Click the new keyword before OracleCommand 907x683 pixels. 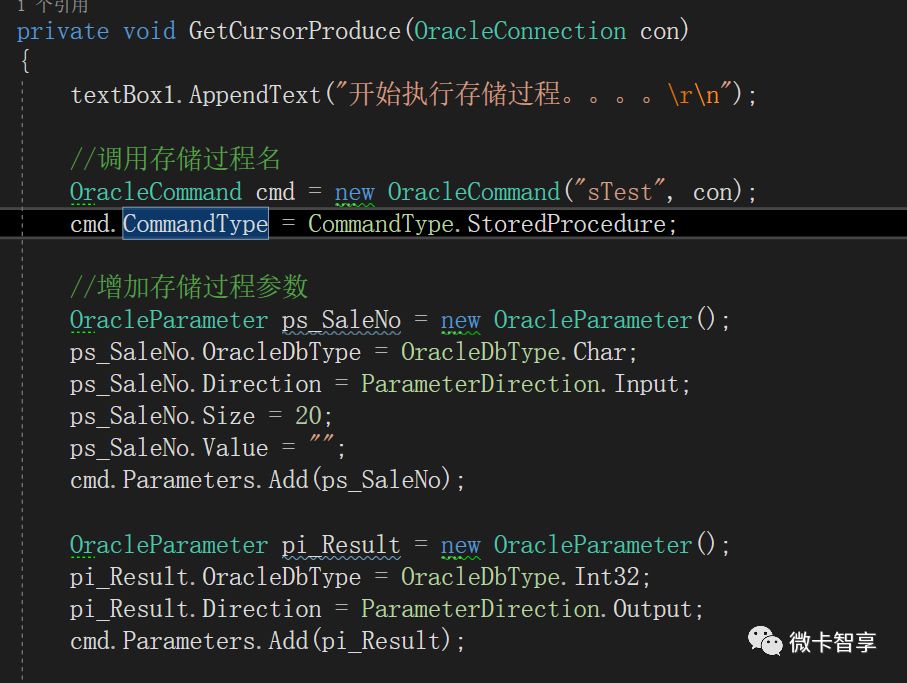(355, 193)
